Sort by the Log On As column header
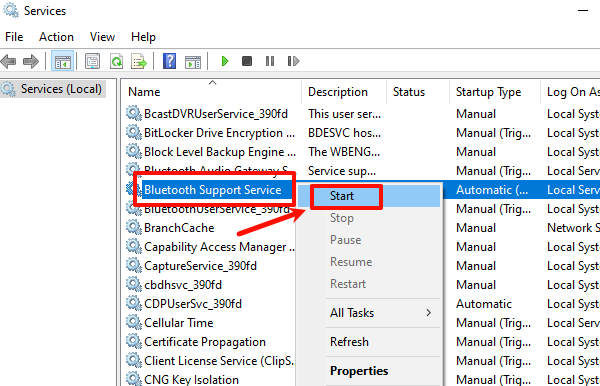The height and width of the screenshot is (386, 600). [573, 92]
